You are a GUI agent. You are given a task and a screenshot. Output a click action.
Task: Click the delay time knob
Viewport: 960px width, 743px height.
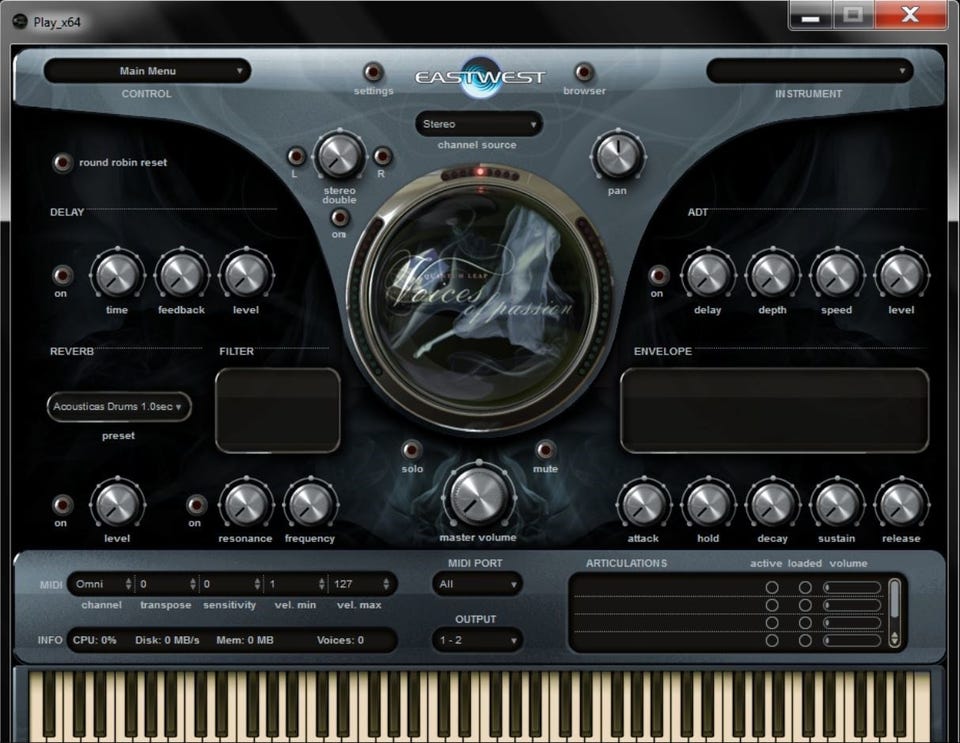pyautogui.click(x=116, y=275)
